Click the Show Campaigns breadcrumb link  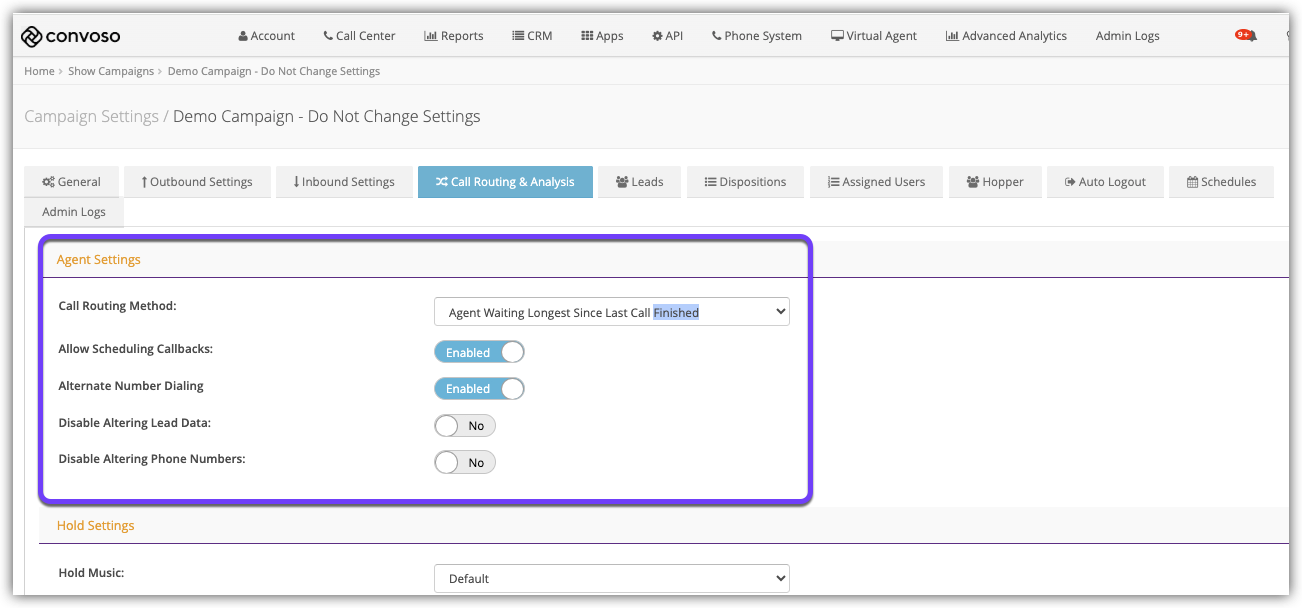(111, 71)
